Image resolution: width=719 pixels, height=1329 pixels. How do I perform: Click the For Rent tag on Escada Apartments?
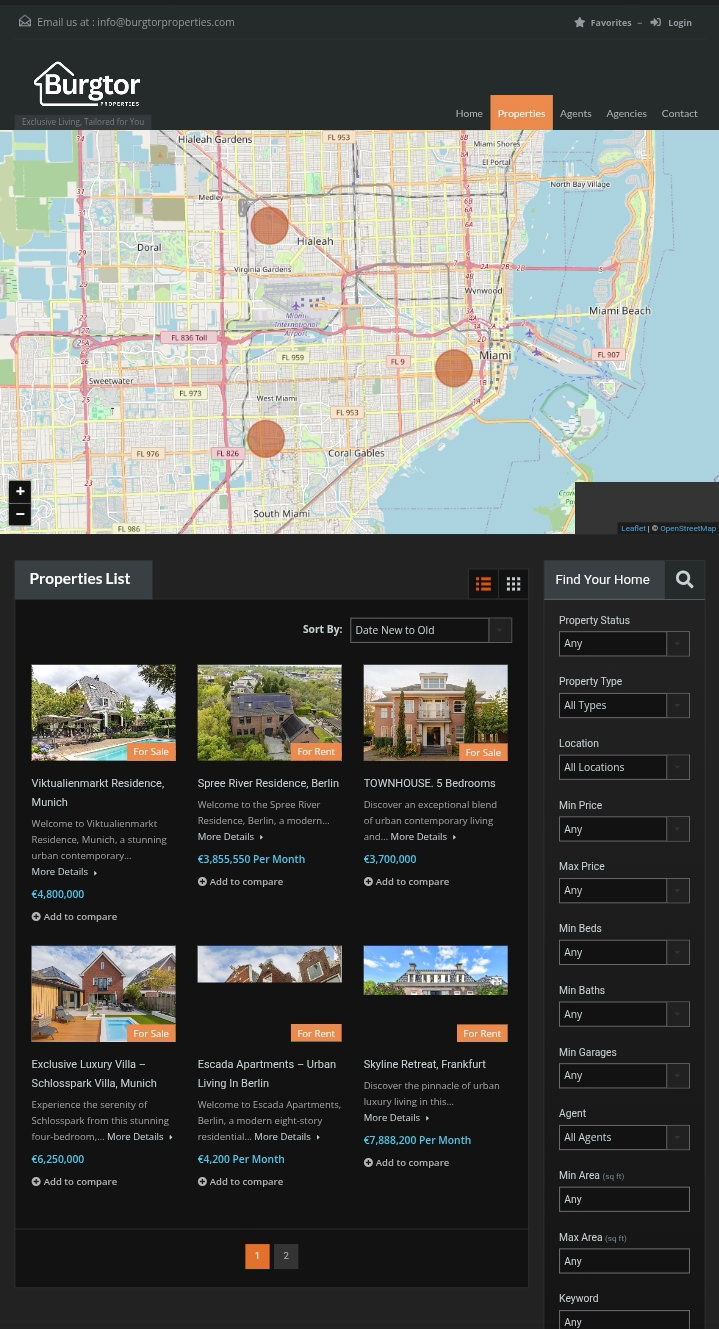(316, 1033)
